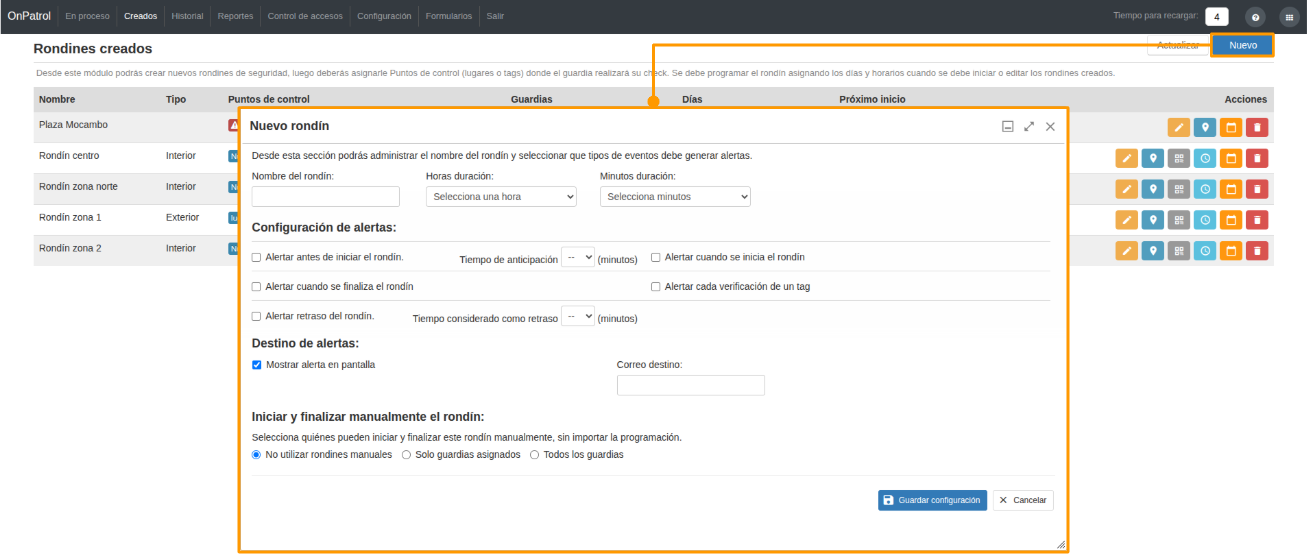Open calendar icon for Rondín zona norte
The image size is (1307, 557).
tap(1231, 189)
